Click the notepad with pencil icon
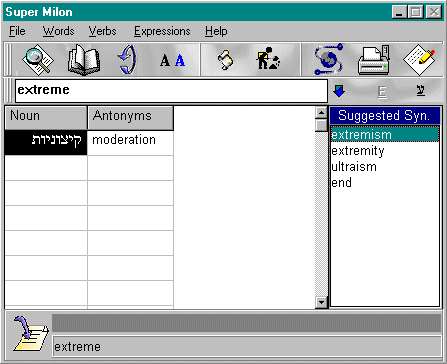Image resolution: width=447 pixels, height=364 pixels. click(419, 60)
